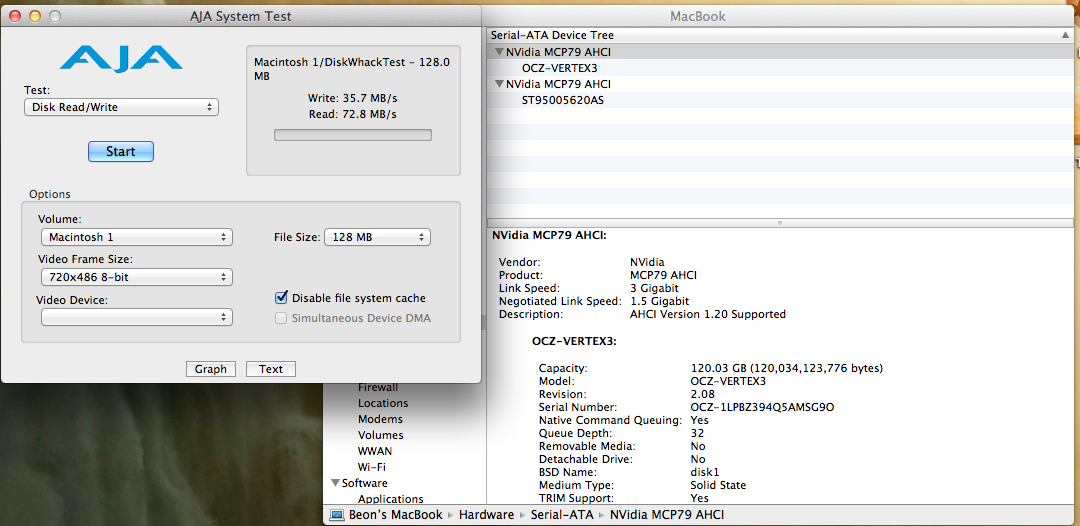Select Volumes in the MacBook sidebar
Viewport: 1080px width, 526px height.
[381, 434]
